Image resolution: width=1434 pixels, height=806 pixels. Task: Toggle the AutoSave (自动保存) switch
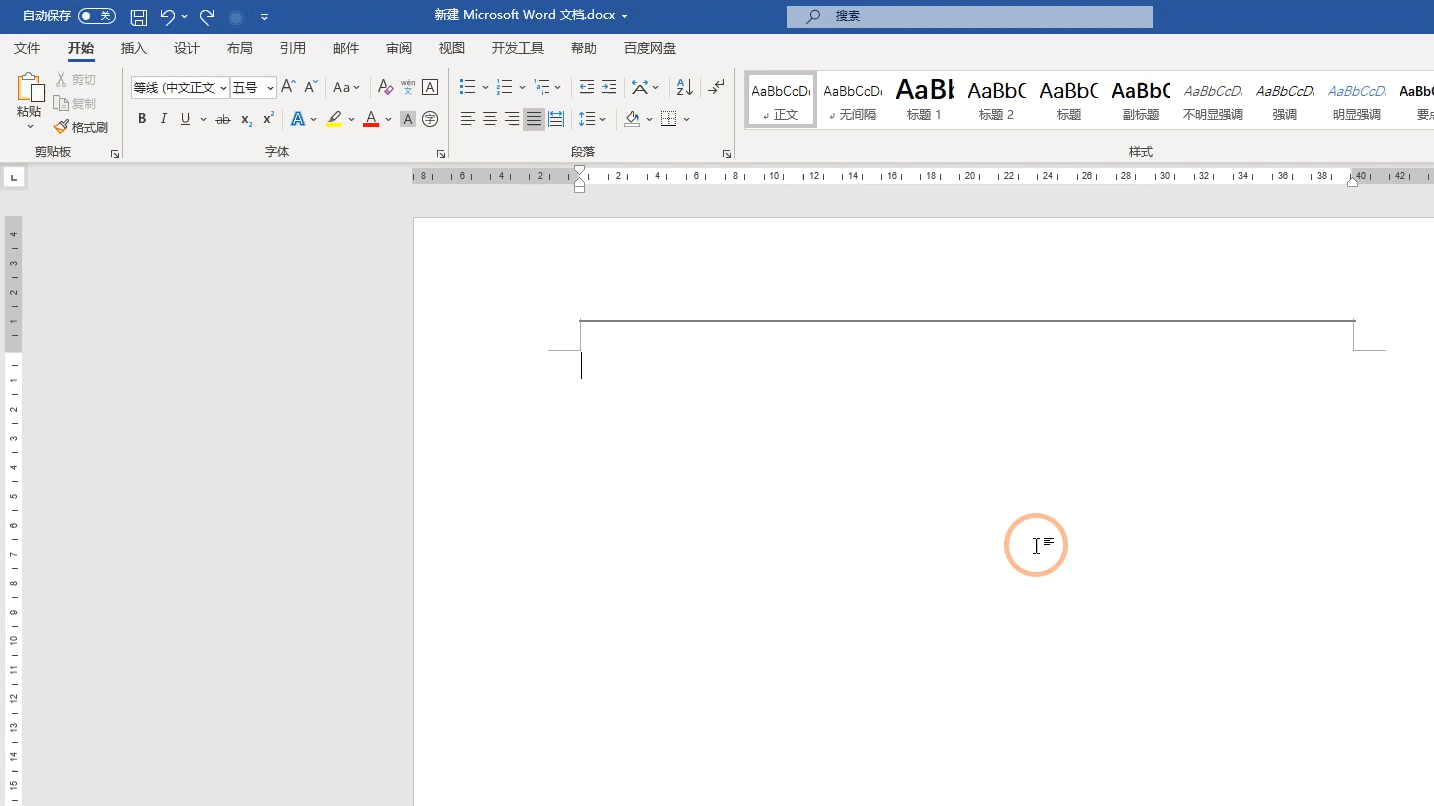tap(97, 16)
